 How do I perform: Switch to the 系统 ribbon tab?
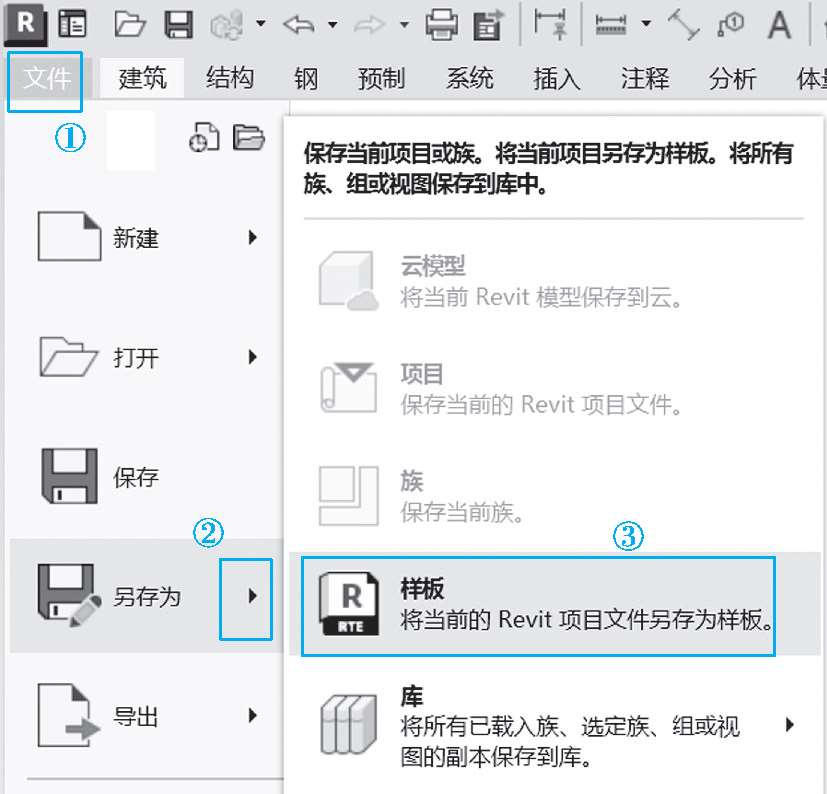(469, 79)
